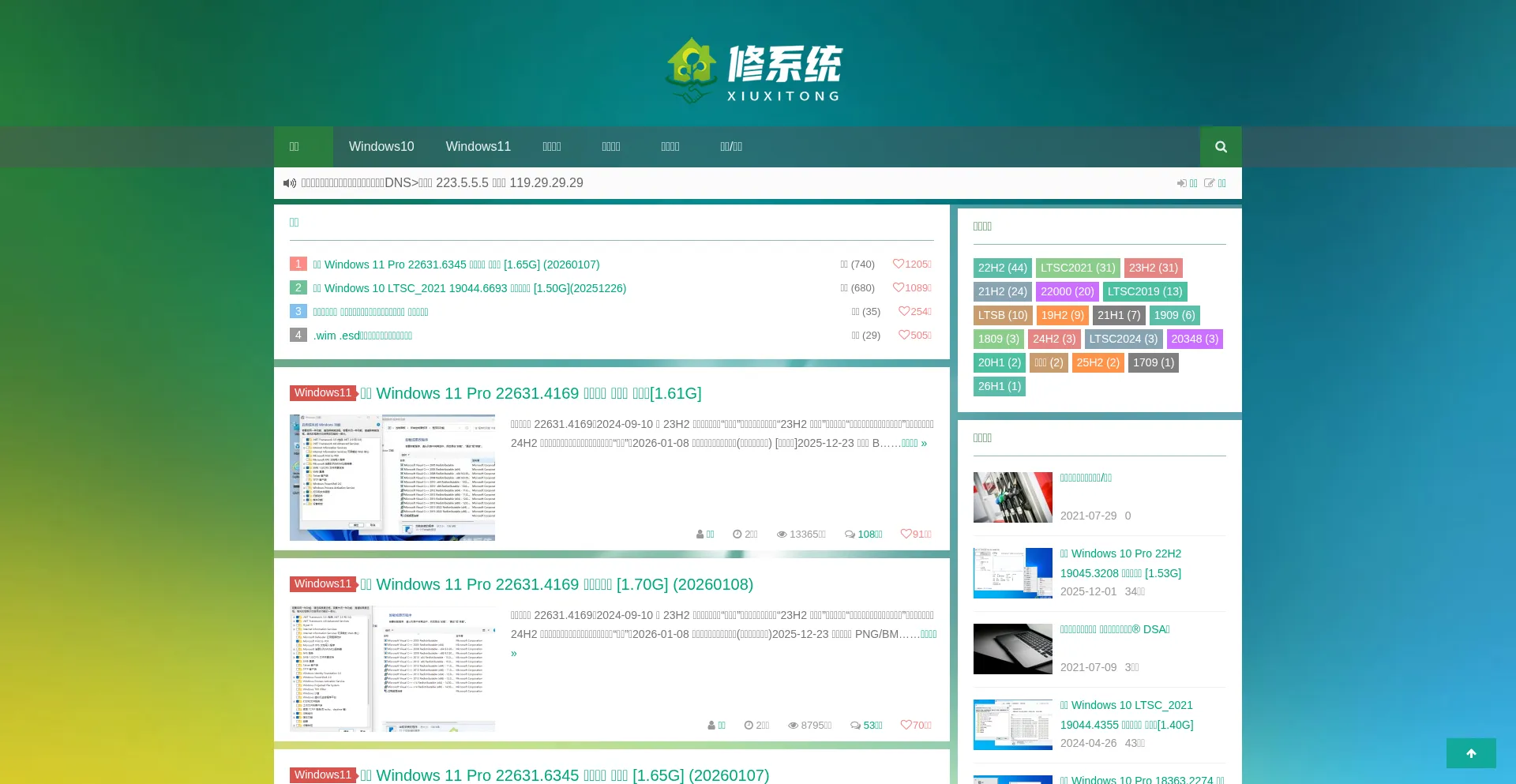The height and width of the screenshot is (784, 1516).
Task: Open the search with the magnifier icon
Action: point(1220,146)
